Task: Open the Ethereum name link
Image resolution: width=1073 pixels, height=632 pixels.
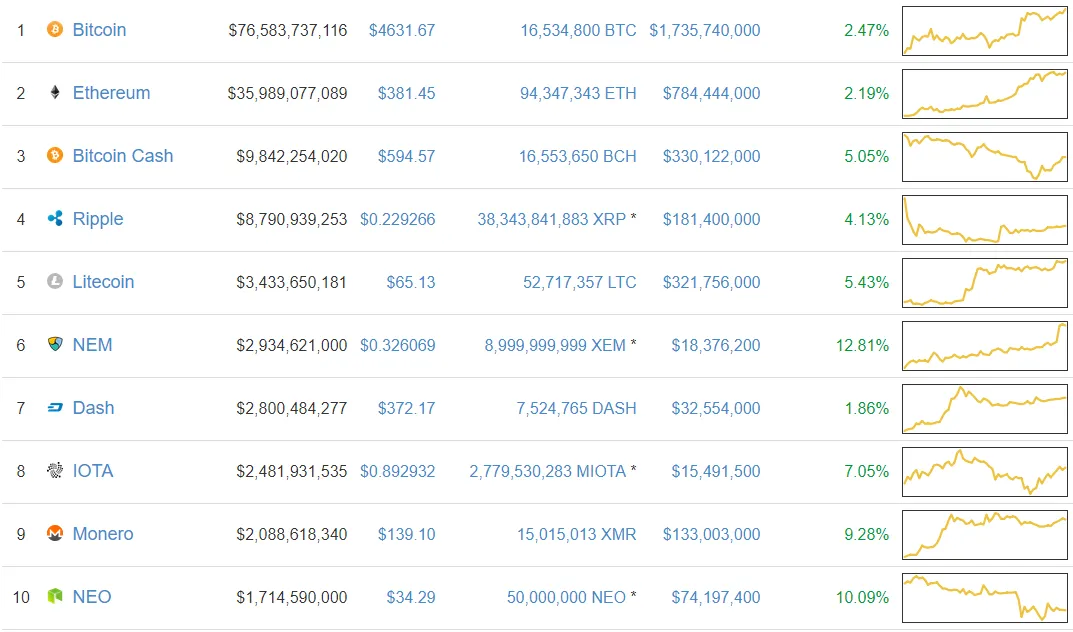Action: (112, 93)
